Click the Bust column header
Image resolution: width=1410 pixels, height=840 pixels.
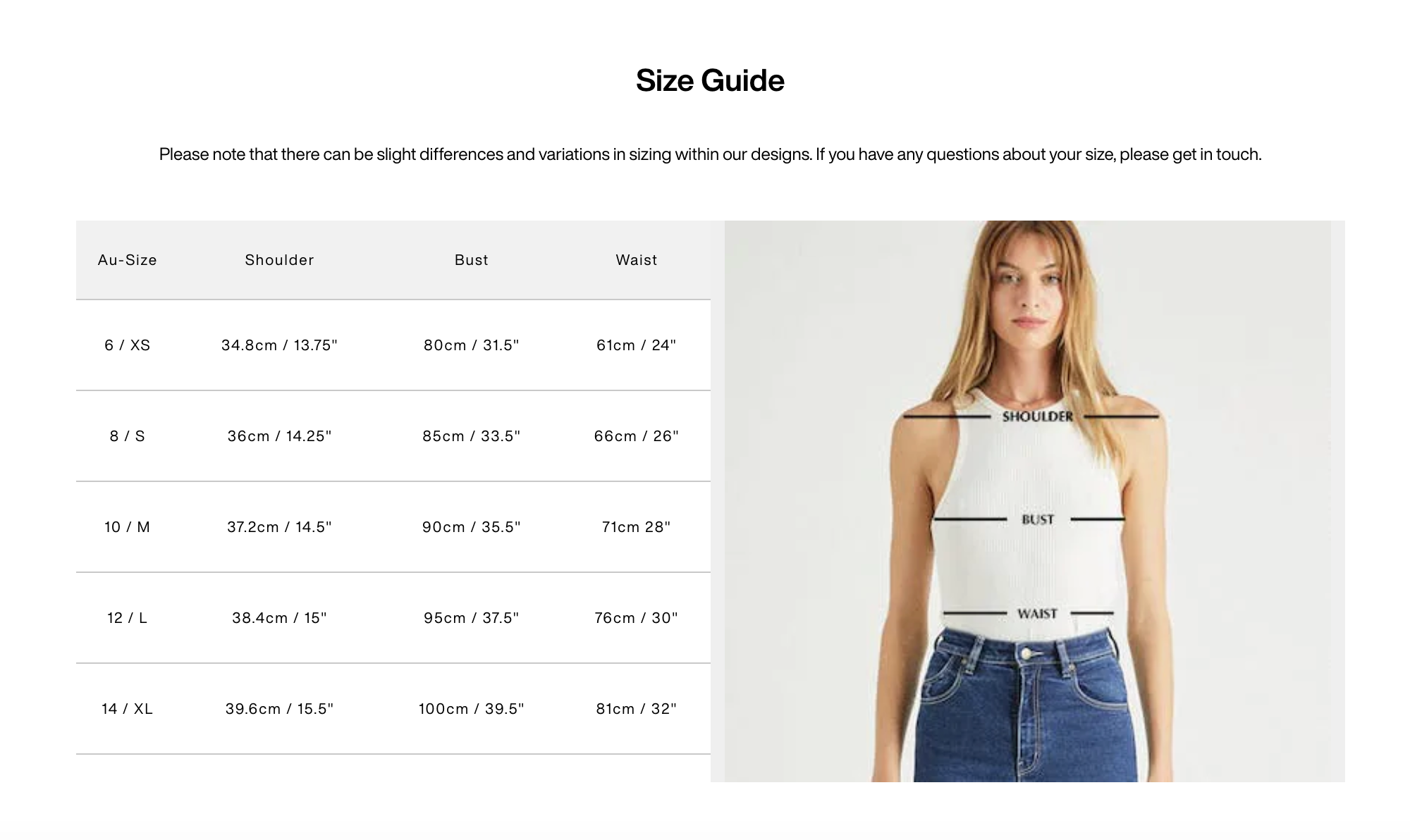pyautogui.click(x=471, y=260)
